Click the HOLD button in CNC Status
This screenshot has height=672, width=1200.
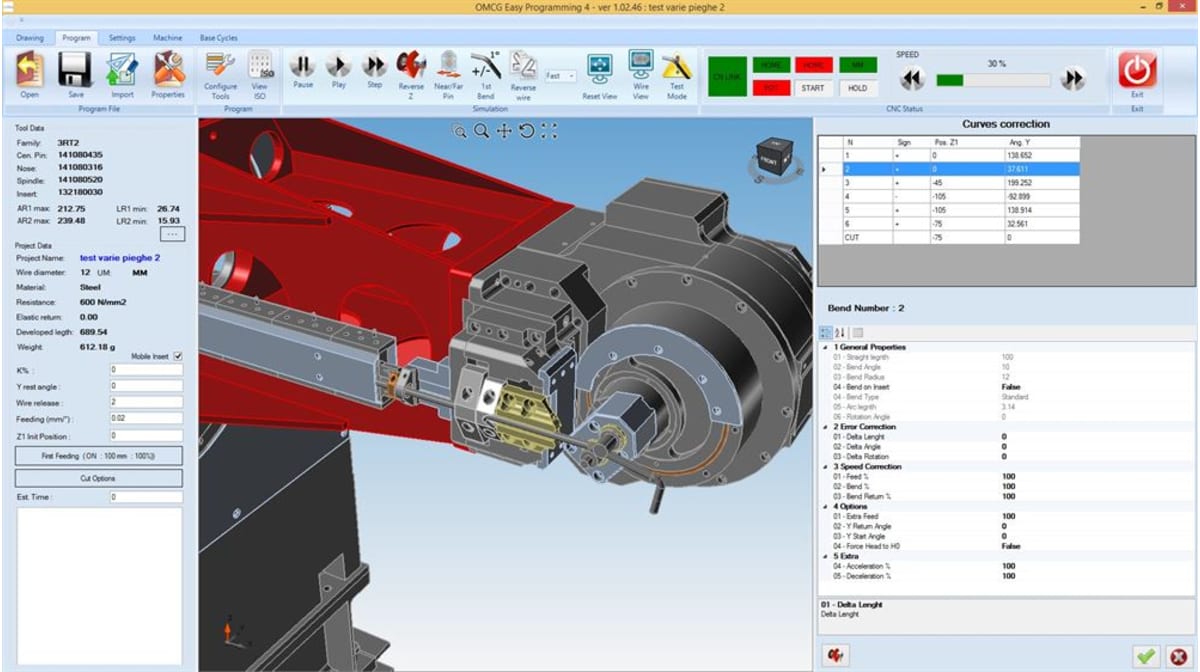(857, 88)
